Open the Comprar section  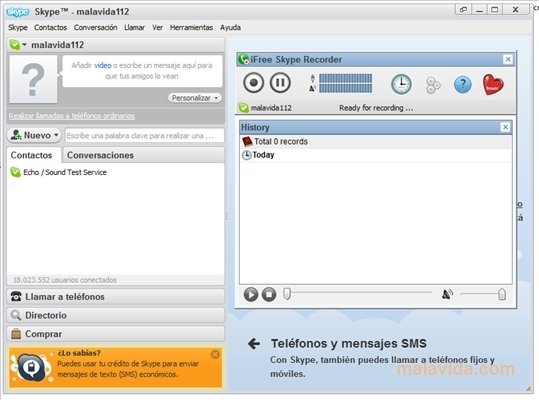click(x=116, y=334)
